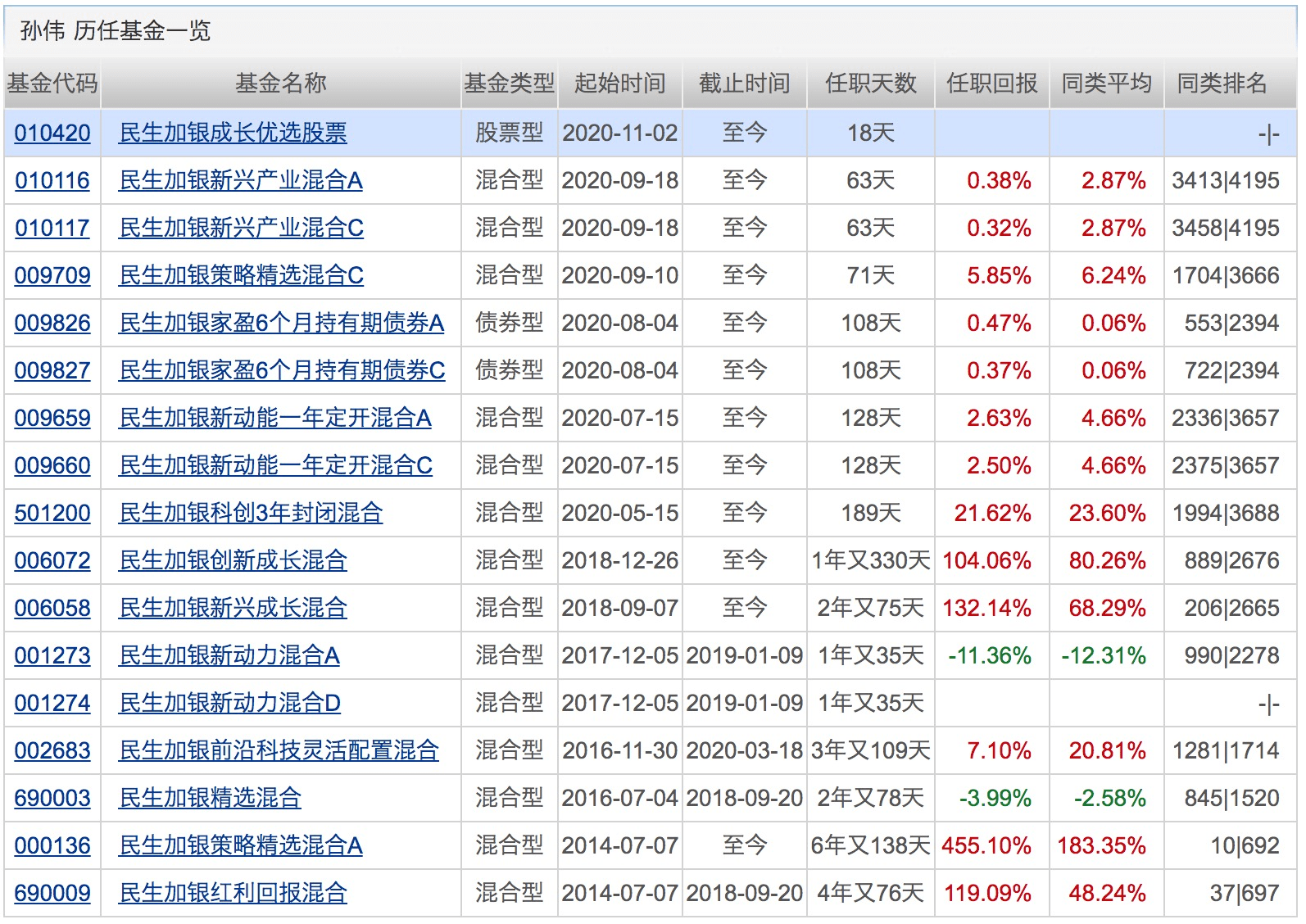Select the 股票型 fund type cell
This screenshot has width=1306, height=924.
pos(509,133)
